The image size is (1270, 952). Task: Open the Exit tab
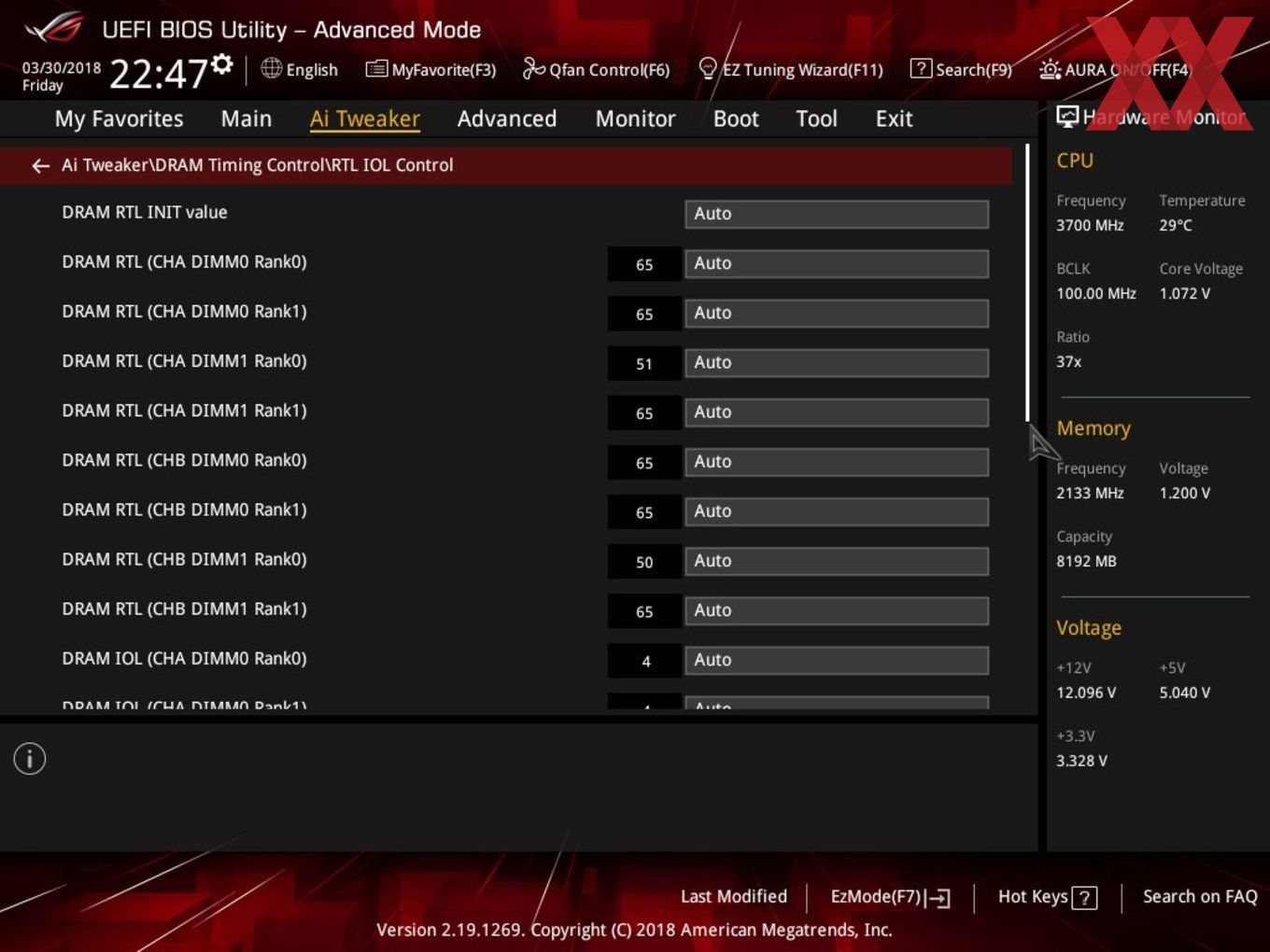coord(894,119)
